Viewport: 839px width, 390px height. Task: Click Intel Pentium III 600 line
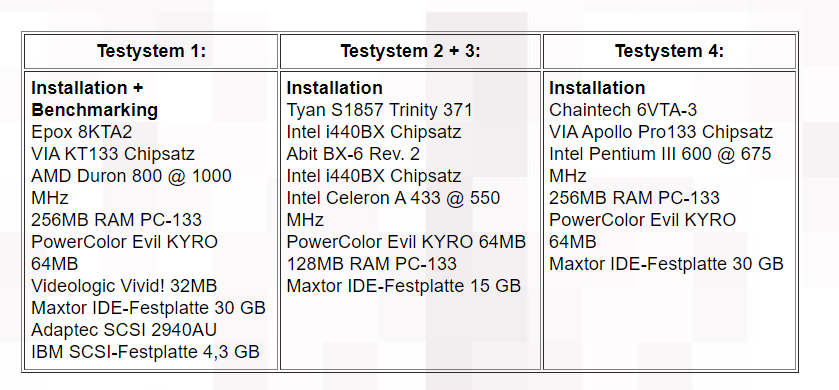click(x=660, y=154)
